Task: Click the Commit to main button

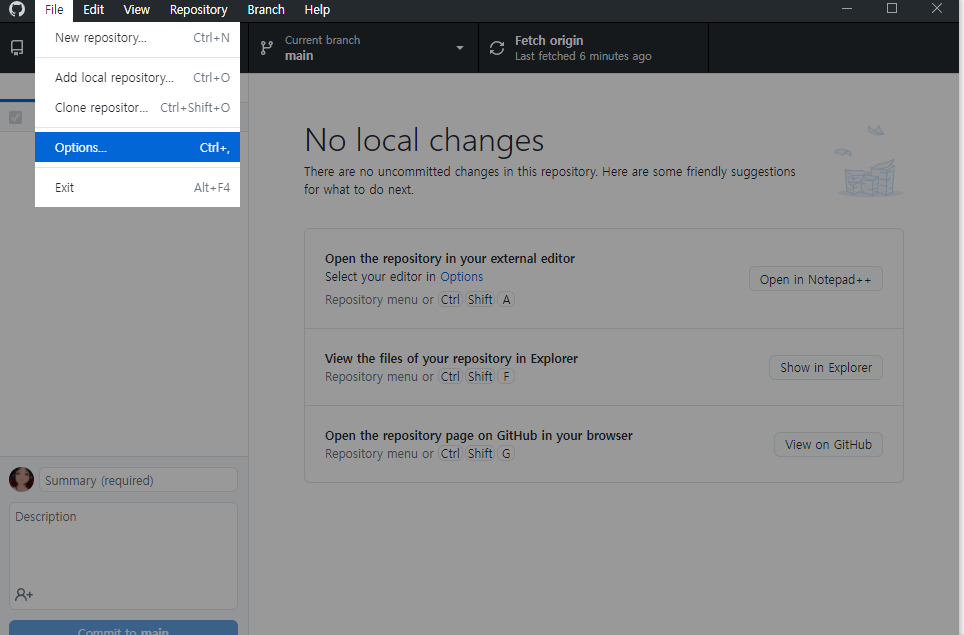Action: pos(124,628)
